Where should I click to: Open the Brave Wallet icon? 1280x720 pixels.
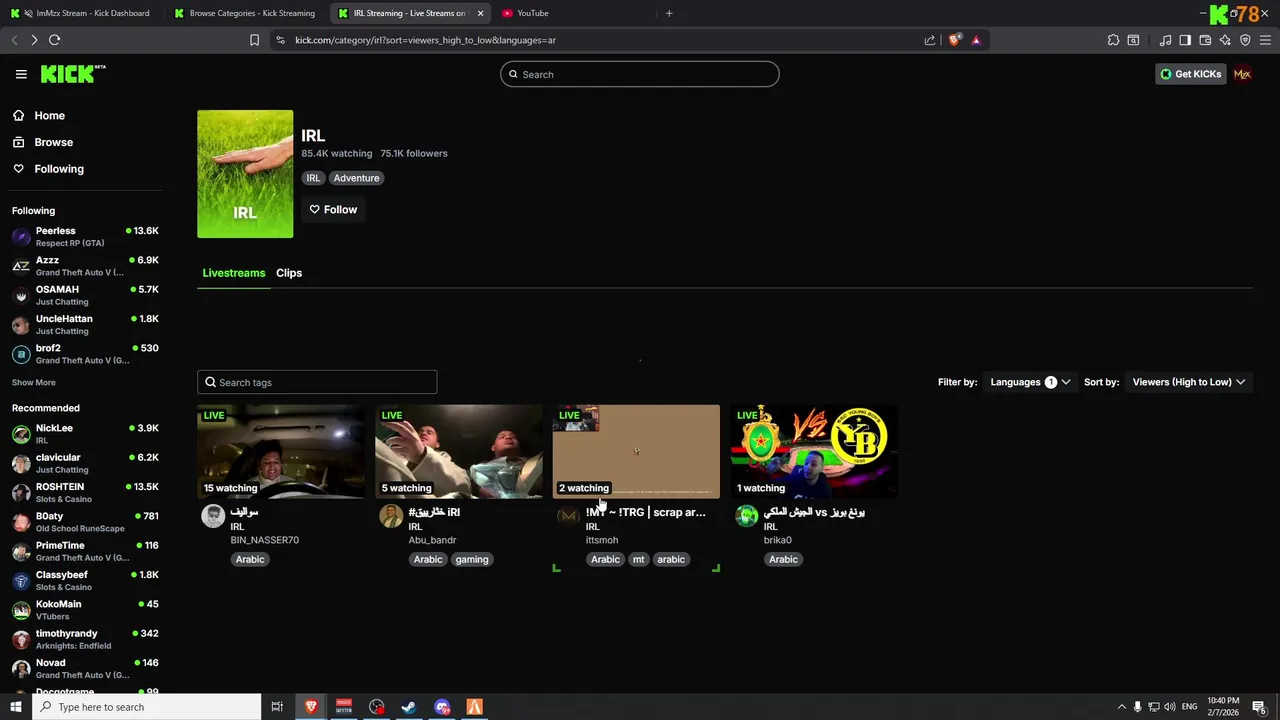1205,40
